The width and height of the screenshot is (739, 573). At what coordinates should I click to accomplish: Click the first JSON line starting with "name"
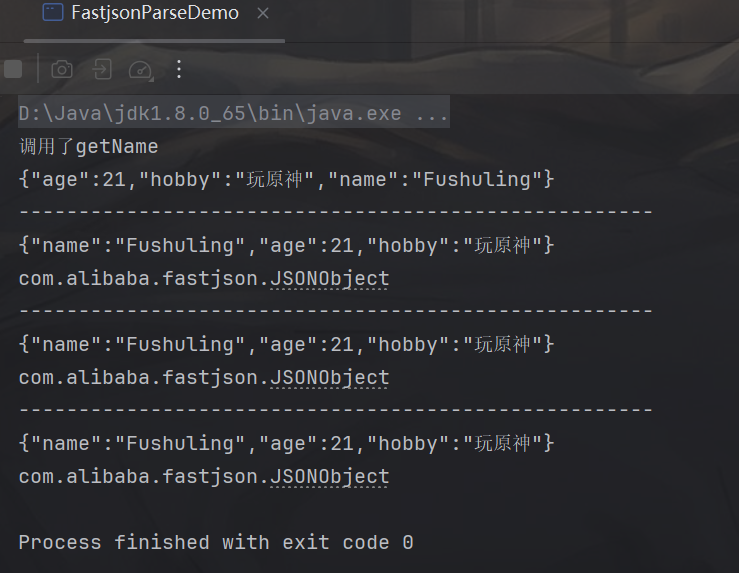tap(286, 246)
